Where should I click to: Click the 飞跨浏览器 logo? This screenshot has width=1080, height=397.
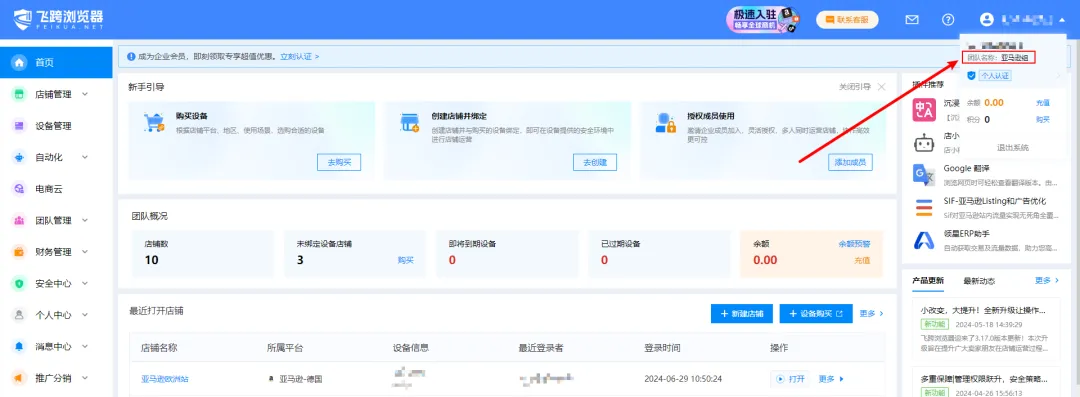(59, 19)
